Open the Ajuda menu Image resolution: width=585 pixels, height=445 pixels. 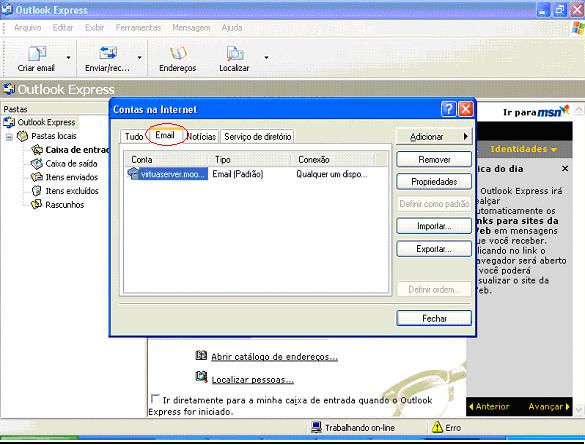[232, 28]
